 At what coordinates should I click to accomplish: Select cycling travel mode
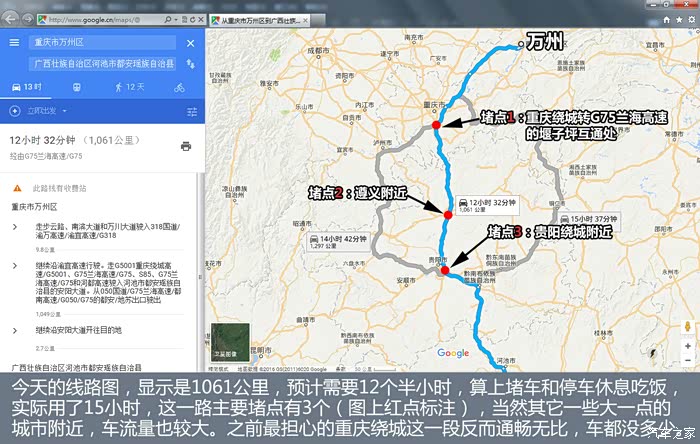pyautogui.click(x=179, y=87)
